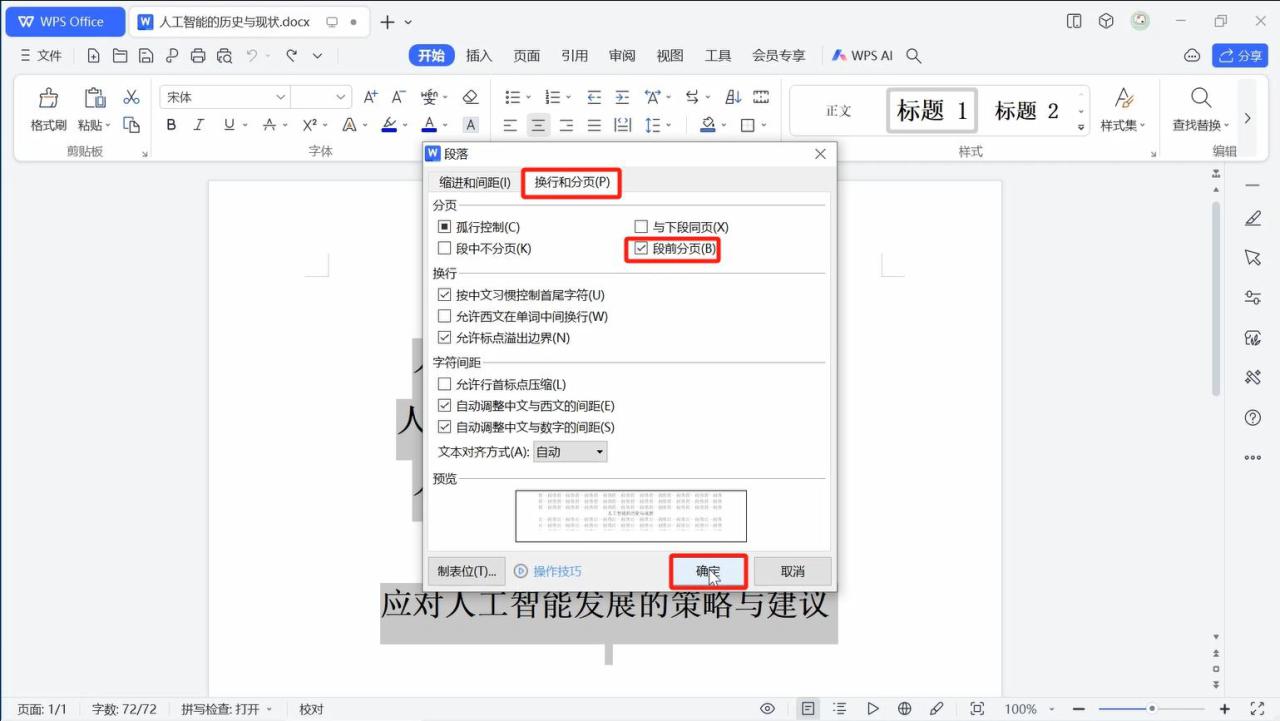Click the Paste (粘贴) clipboard icon
Viewport: 1280px width, 721px height.
click(x=95, y=98)
